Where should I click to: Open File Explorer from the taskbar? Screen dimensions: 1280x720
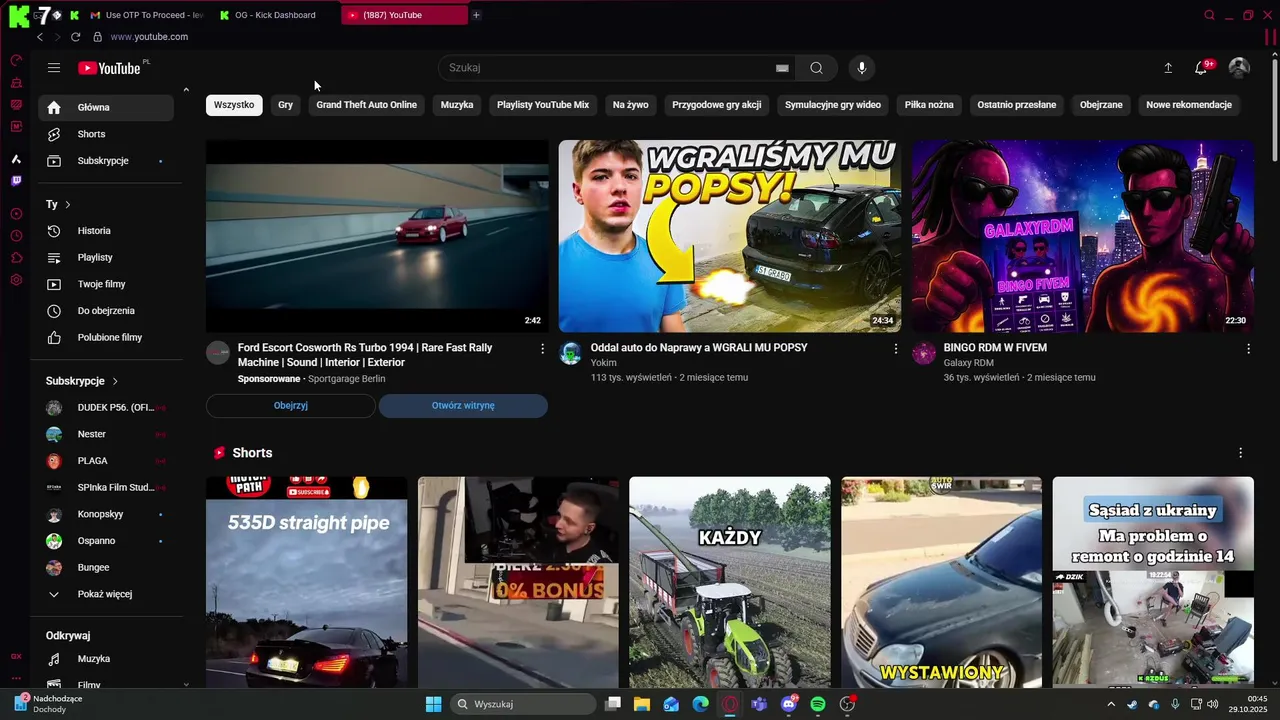click(x=642, y=704)
